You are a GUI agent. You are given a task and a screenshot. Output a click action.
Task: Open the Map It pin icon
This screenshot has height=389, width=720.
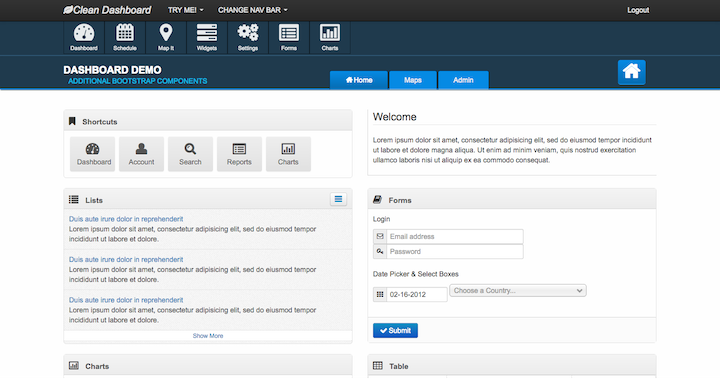point(166,38)
